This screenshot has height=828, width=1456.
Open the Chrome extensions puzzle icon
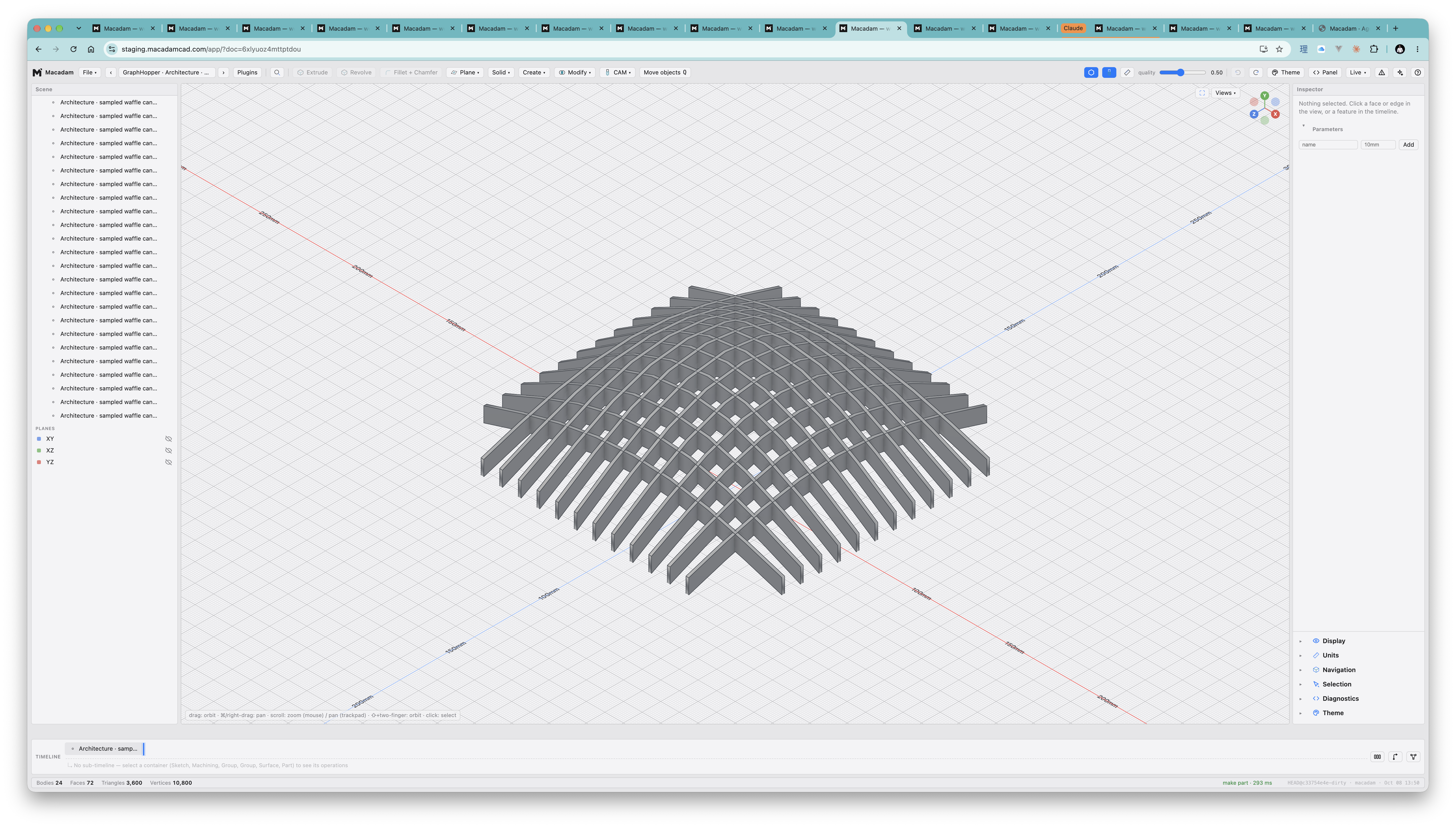coord(1374,49)
